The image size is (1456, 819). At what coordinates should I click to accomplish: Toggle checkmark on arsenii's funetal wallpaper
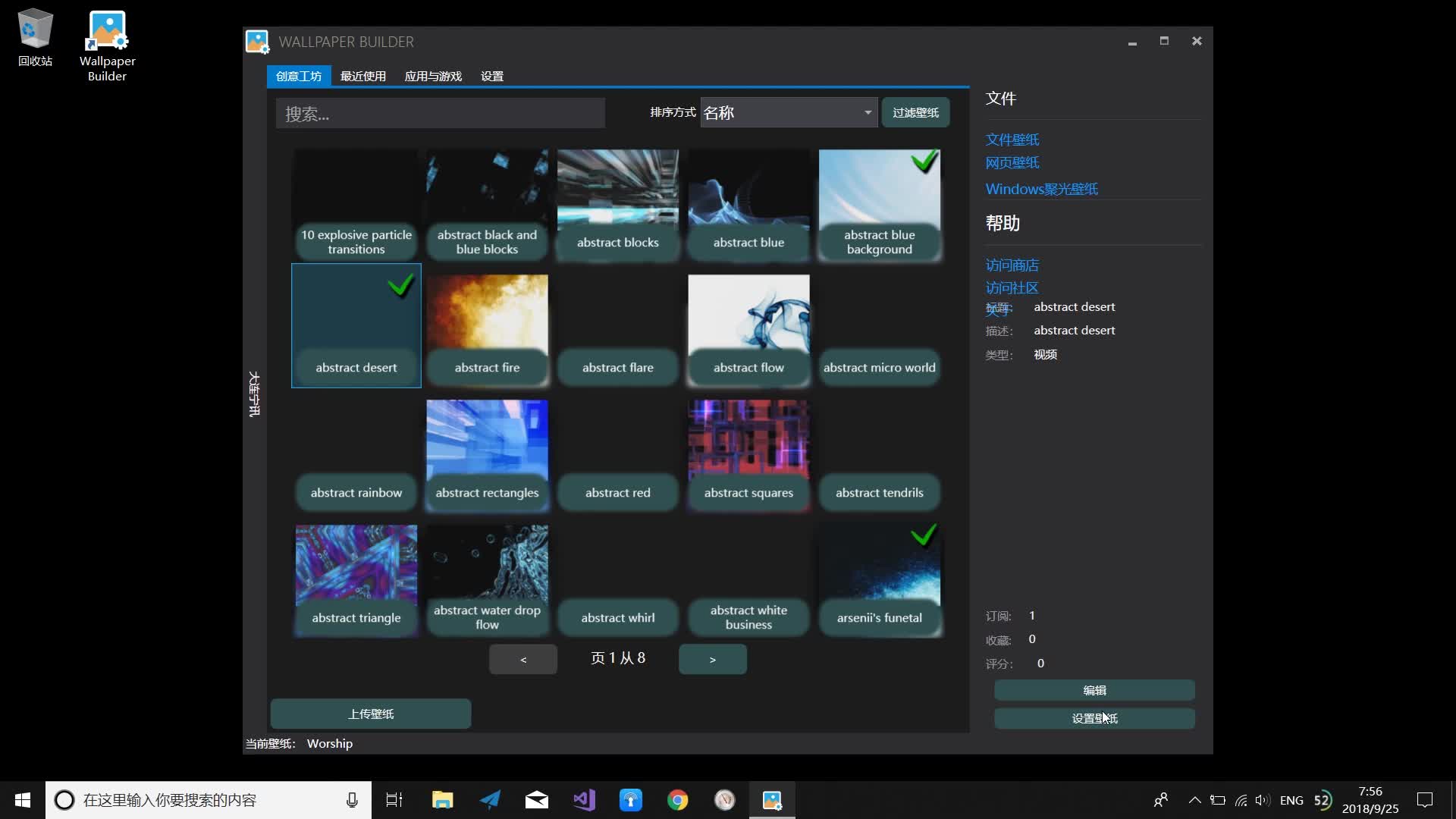click(x=924, y=535)
